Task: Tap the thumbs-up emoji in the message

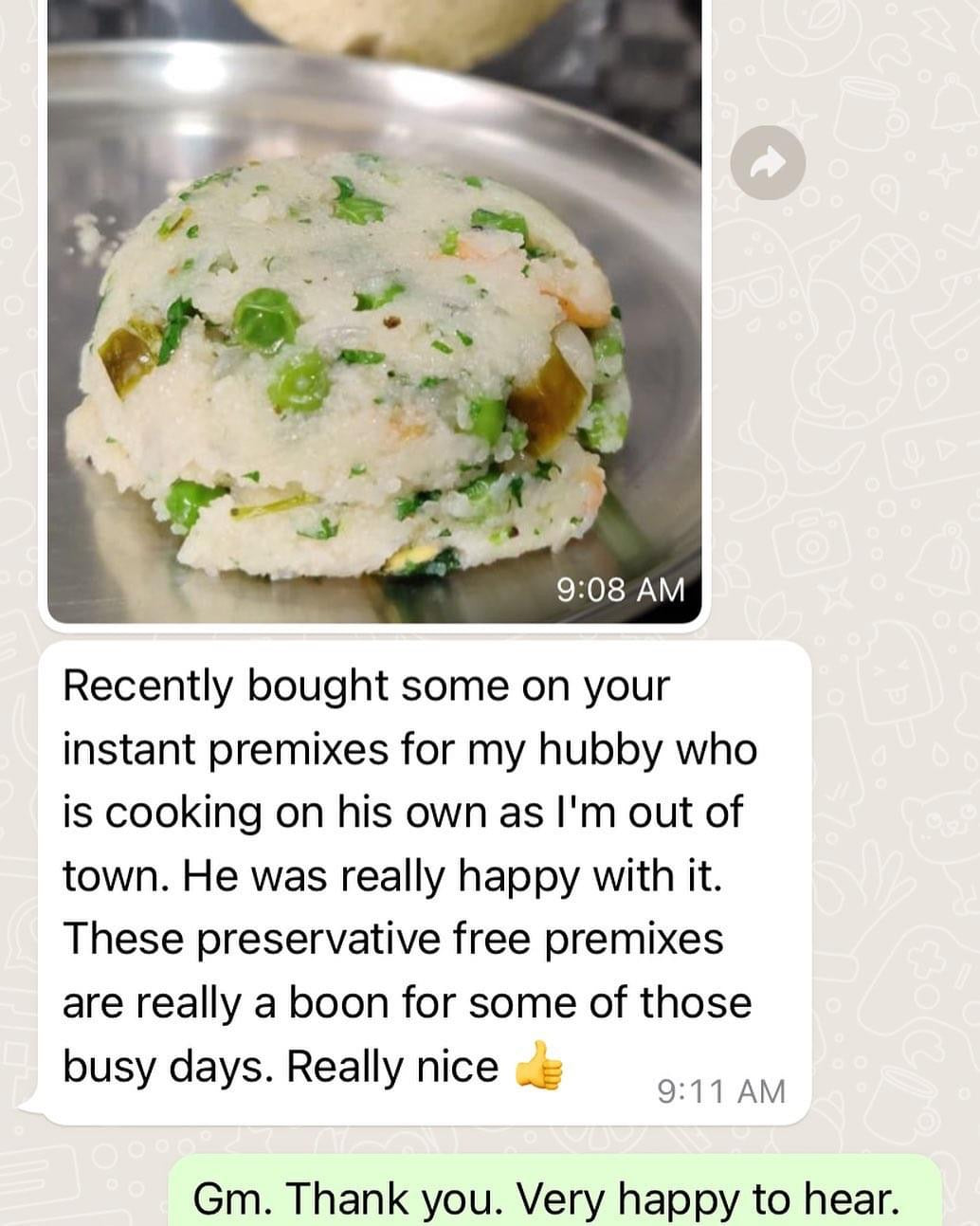Action: click(x=539, y=1065)
